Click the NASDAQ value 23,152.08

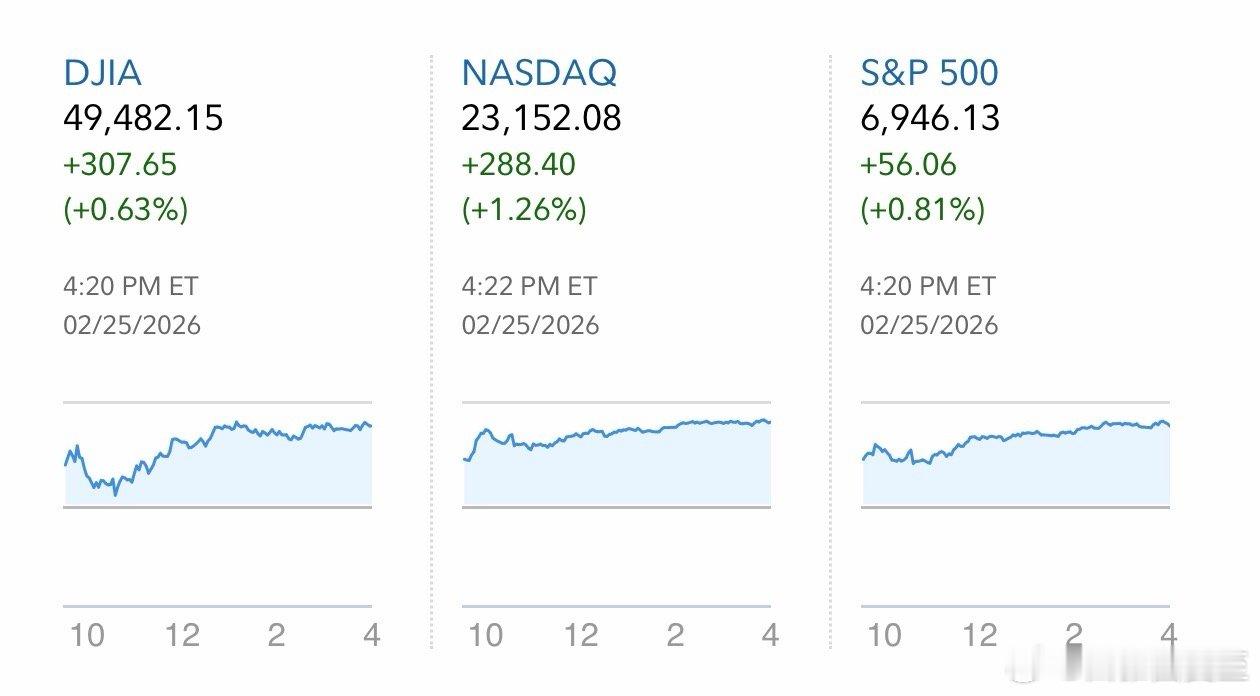541,118
